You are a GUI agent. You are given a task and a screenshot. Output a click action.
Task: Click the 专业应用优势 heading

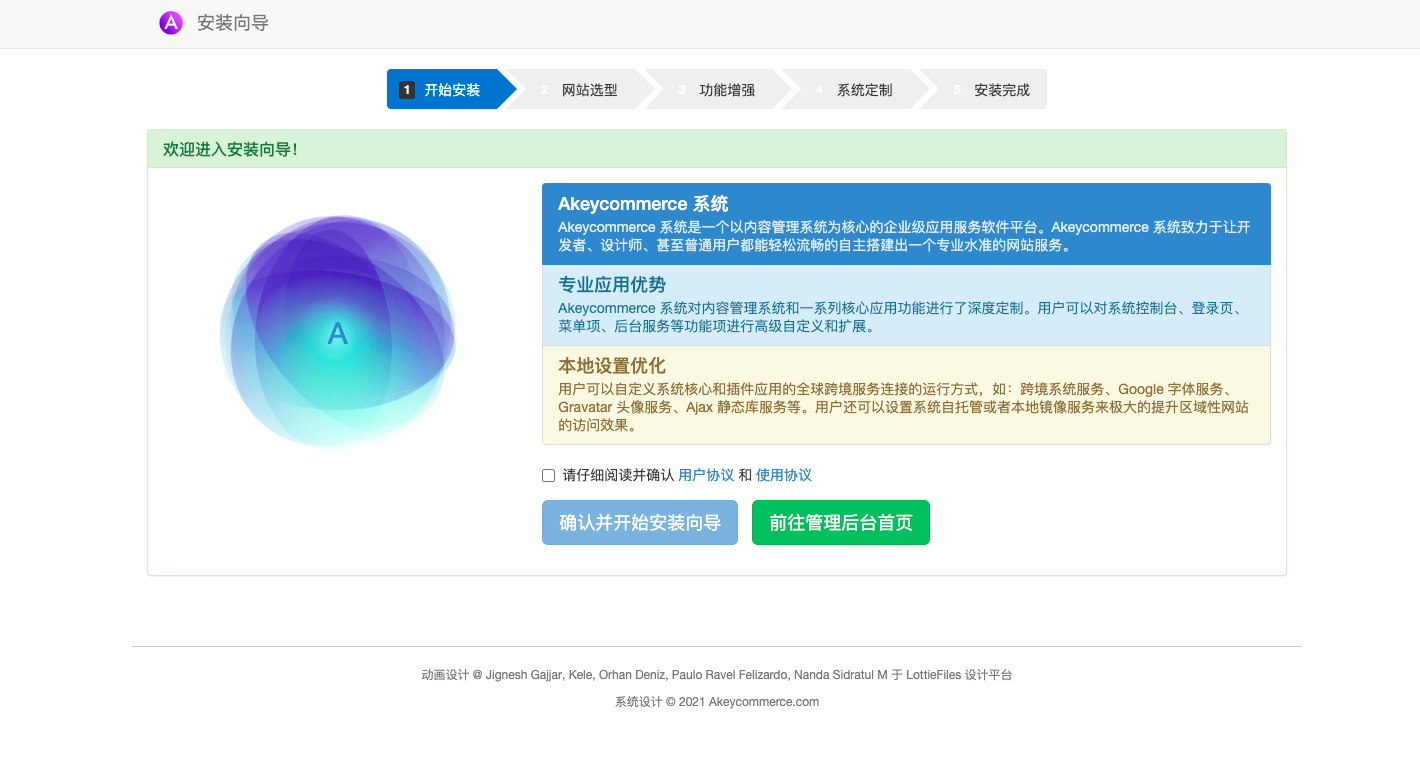[x=612, y=285]
